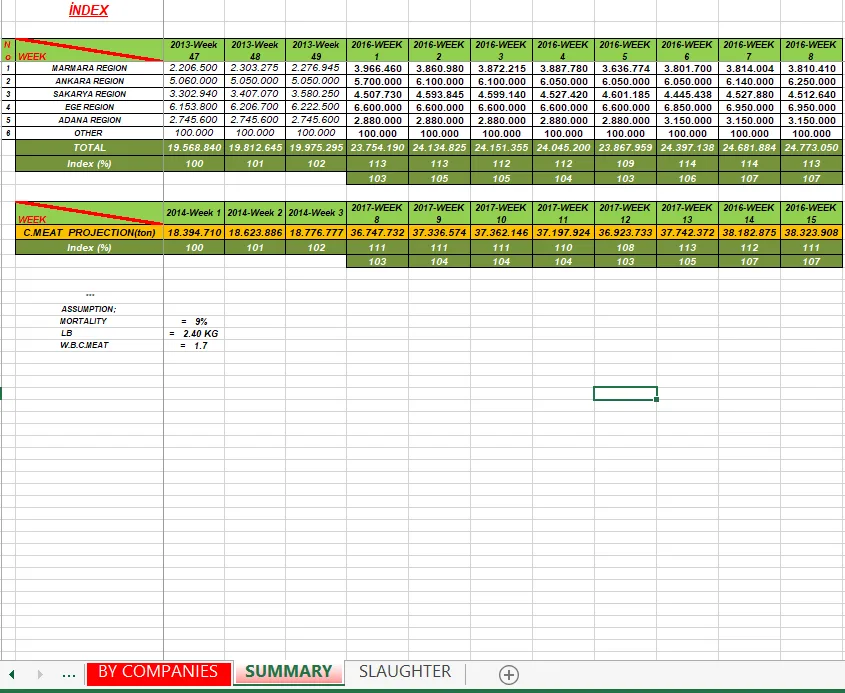Select projection value 37.742.372

pyautogui.click(x=687, y=233)
